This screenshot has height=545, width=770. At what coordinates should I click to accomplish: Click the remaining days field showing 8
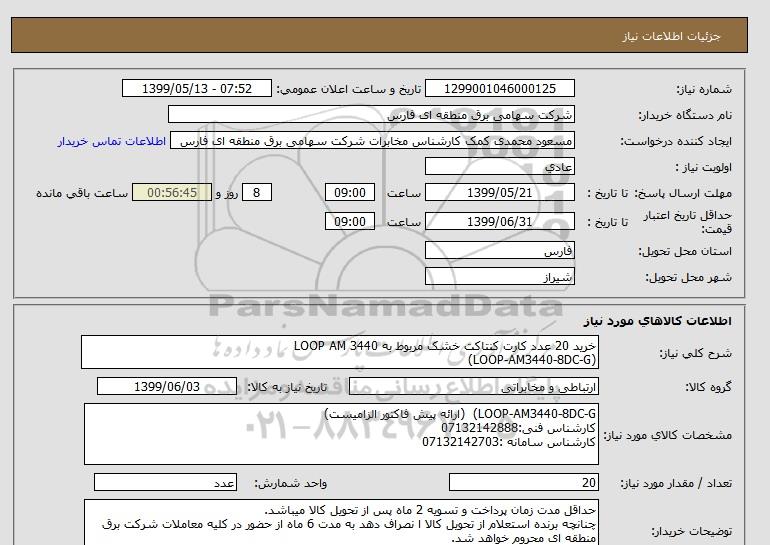coord(256,192)
